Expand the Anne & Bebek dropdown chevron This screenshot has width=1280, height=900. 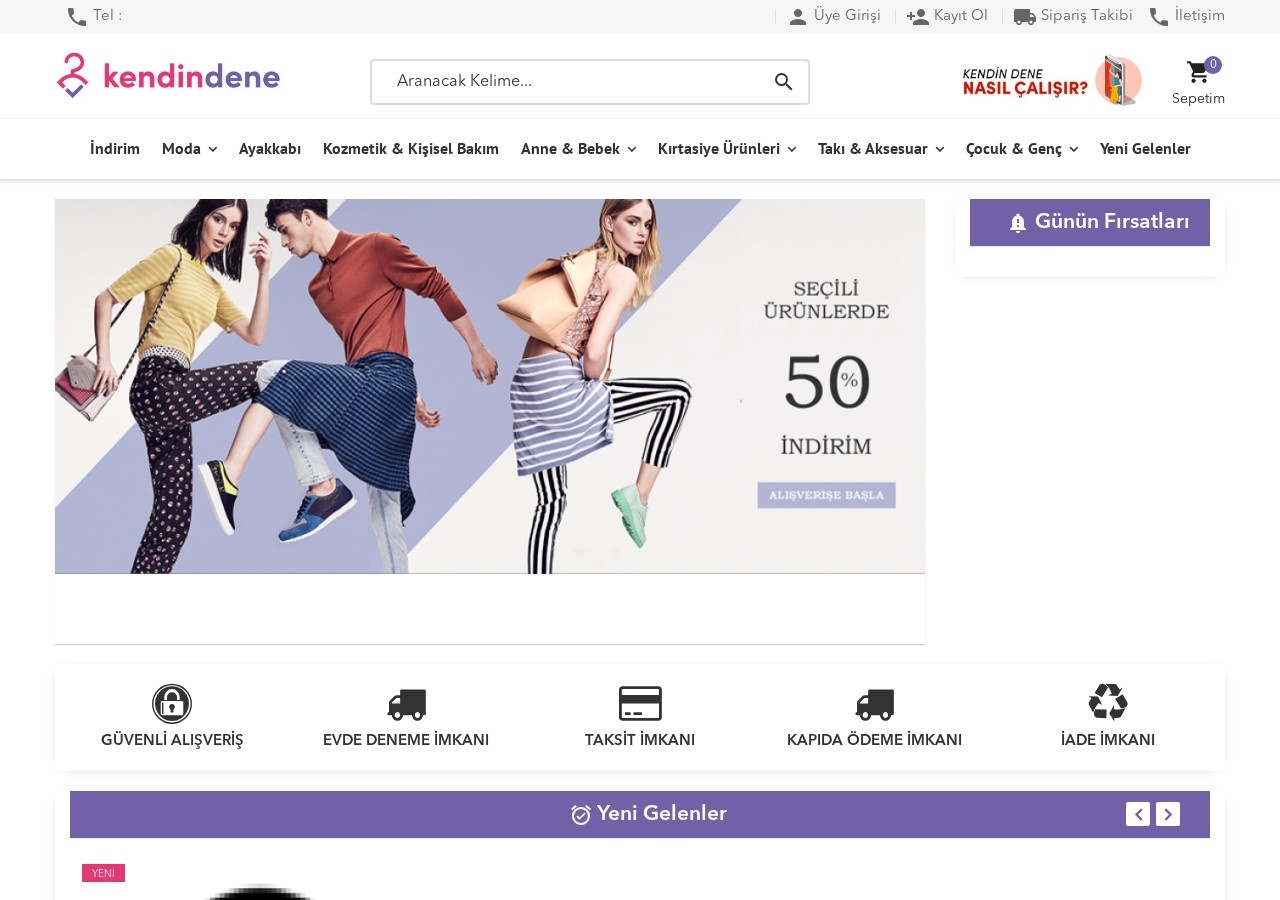[631, 150]
